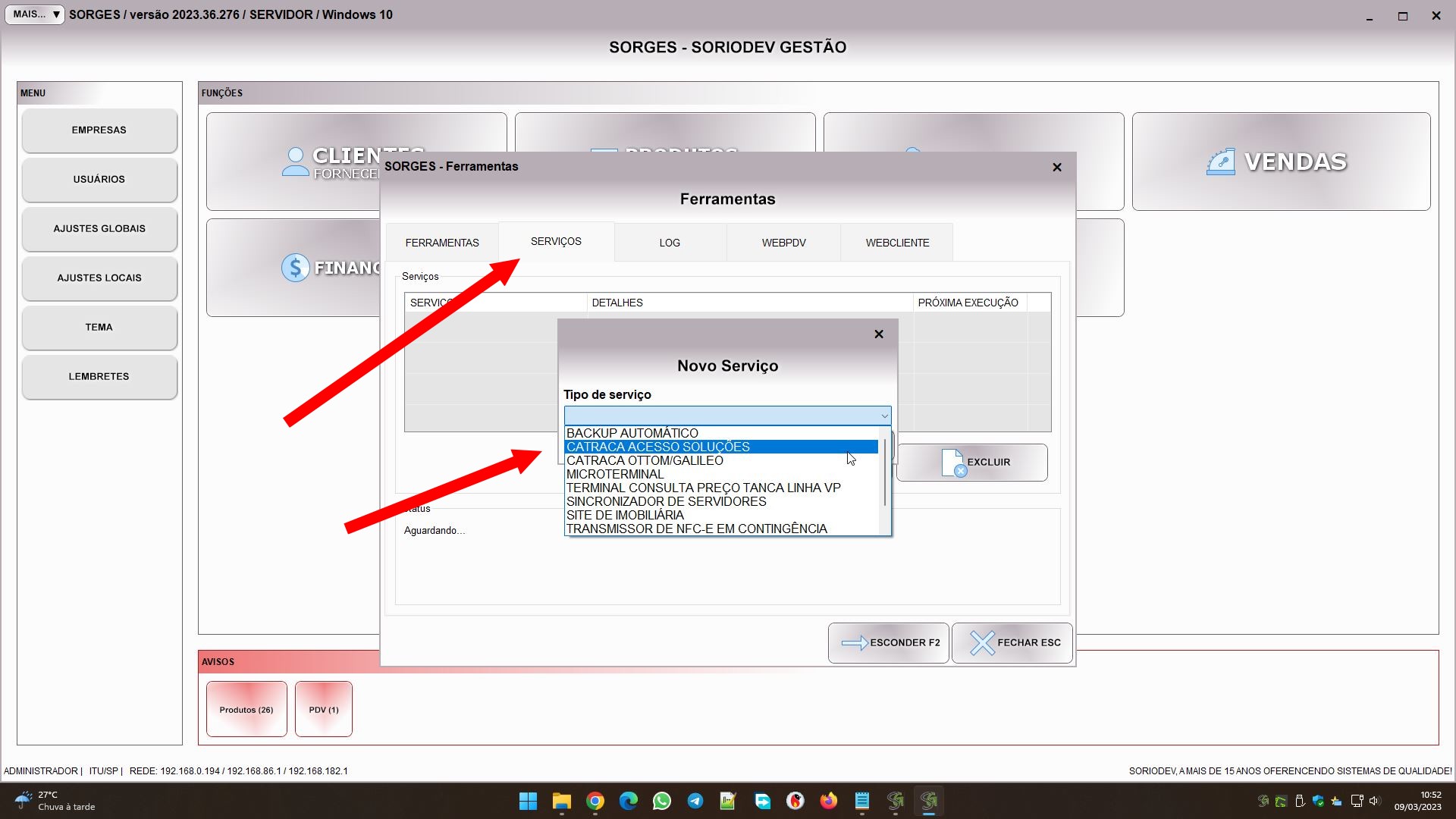Select TRANSMISSOR DE NFC-E EM CONTINGÊNCIA
Image resolution: width=1456 pixels, height=819 pixels.
(721, 529)
